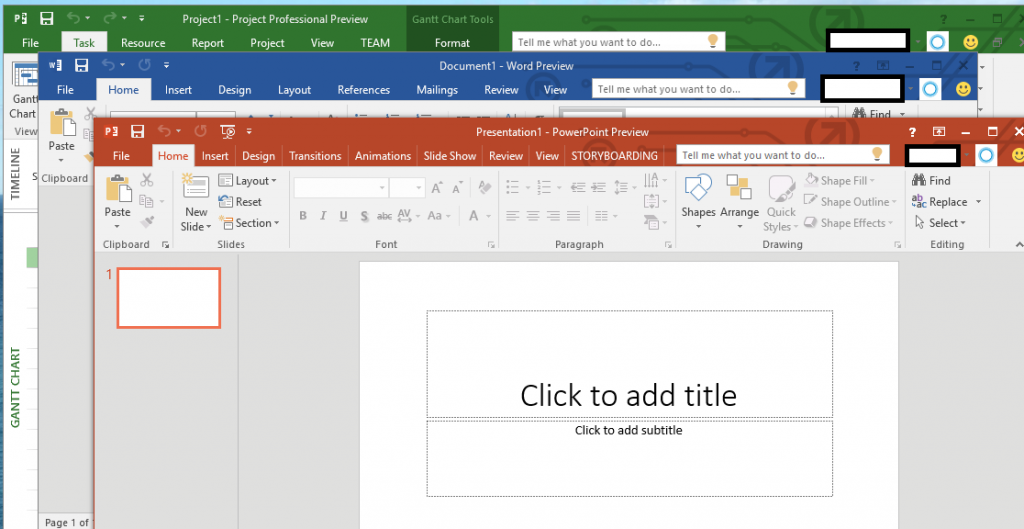Open the font size combo box in PowerPoint
This screenshot has height=529, width=1024.
point(408,188)
